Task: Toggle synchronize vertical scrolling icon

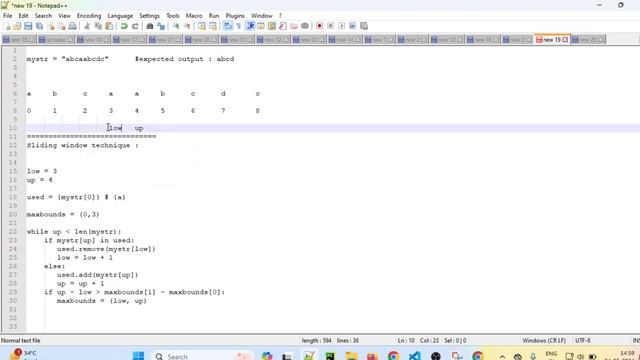Action: [202, 26]
